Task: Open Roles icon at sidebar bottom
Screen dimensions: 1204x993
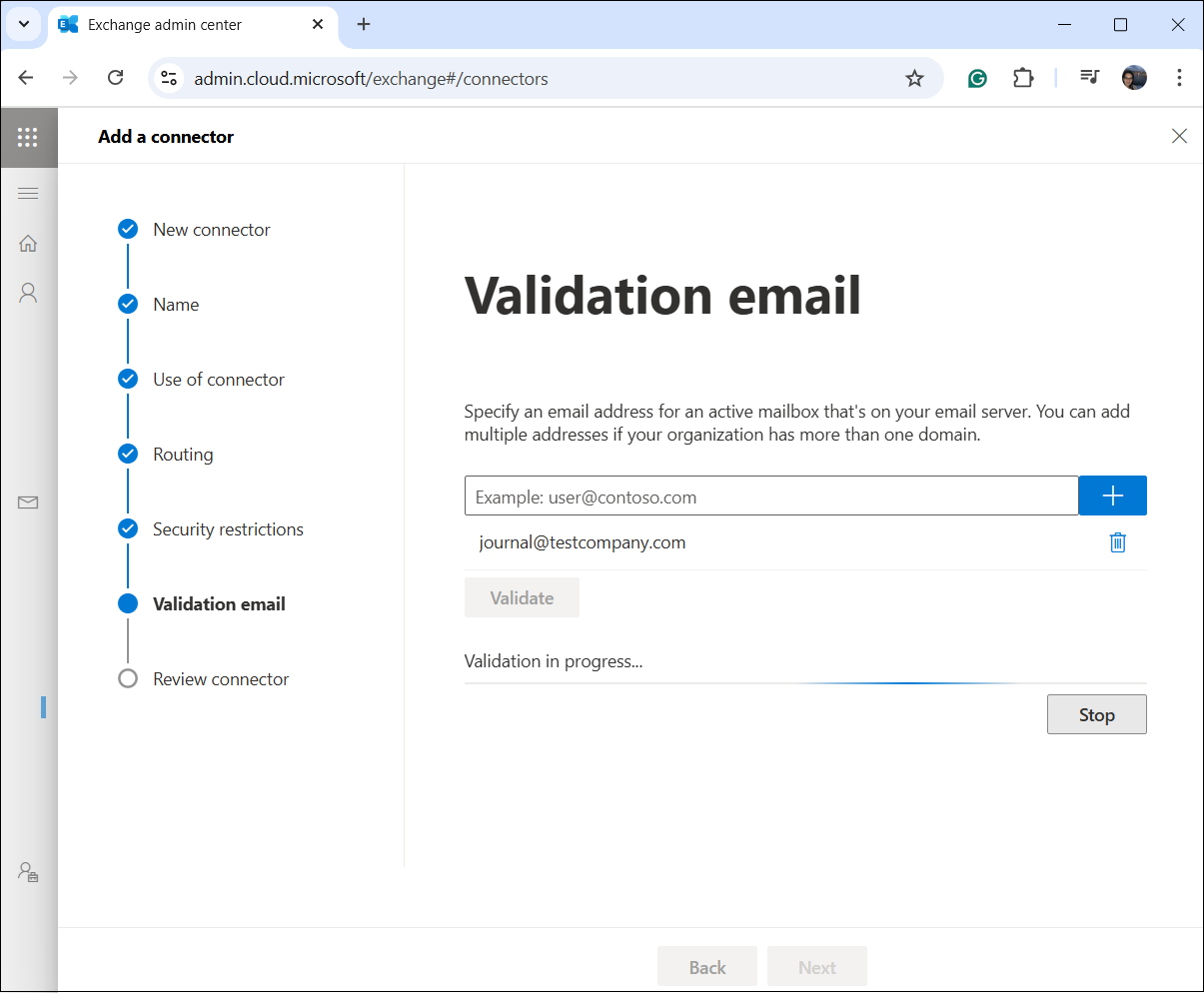Action: coord(28,872)
